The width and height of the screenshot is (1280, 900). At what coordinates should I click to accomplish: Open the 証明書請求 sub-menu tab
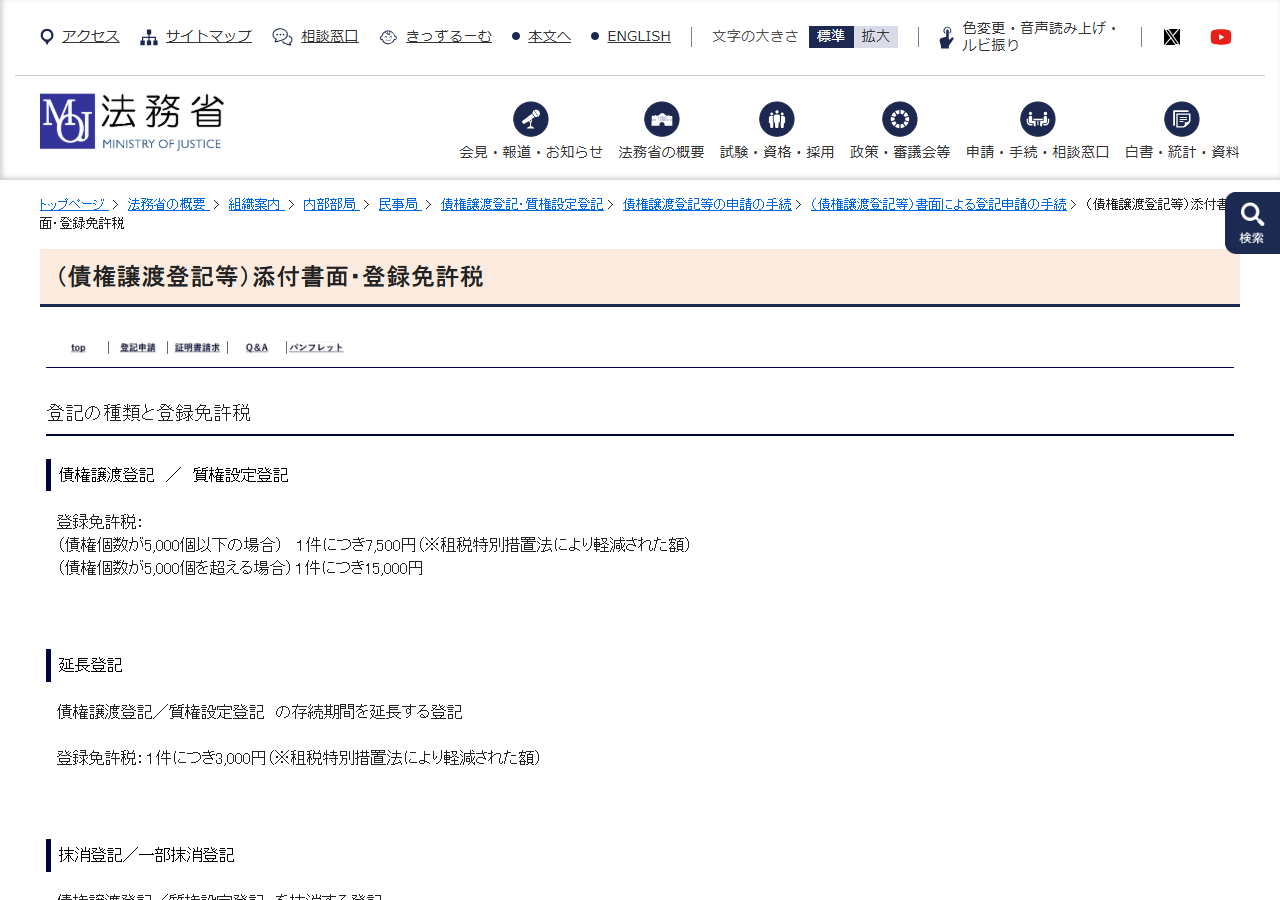[x=197, y=348]
